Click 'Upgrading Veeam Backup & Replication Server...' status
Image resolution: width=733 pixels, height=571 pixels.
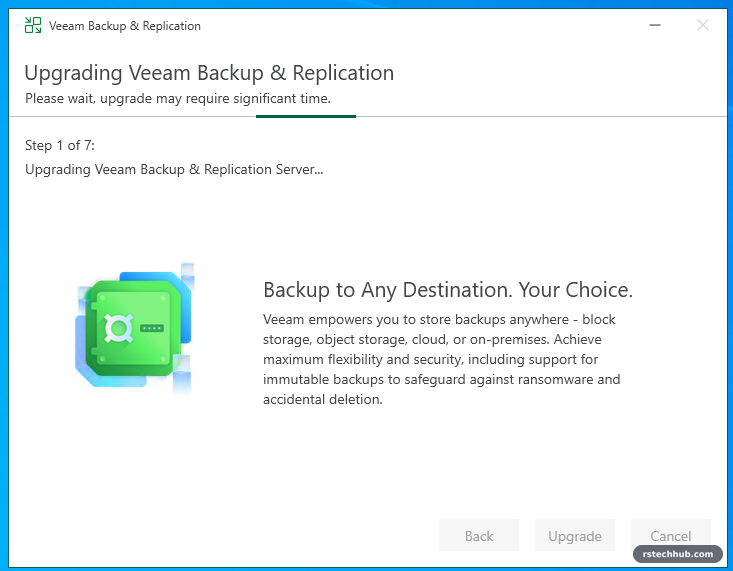(x=174, y=169)
